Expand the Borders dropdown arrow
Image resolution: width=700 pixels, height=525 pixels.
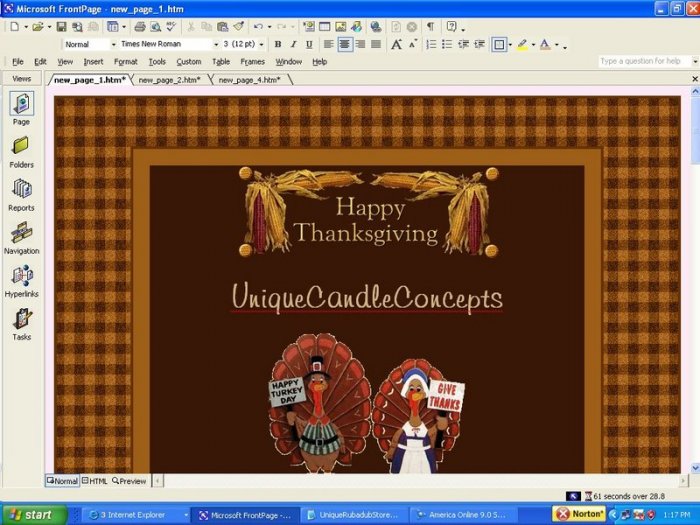(510, 45)
